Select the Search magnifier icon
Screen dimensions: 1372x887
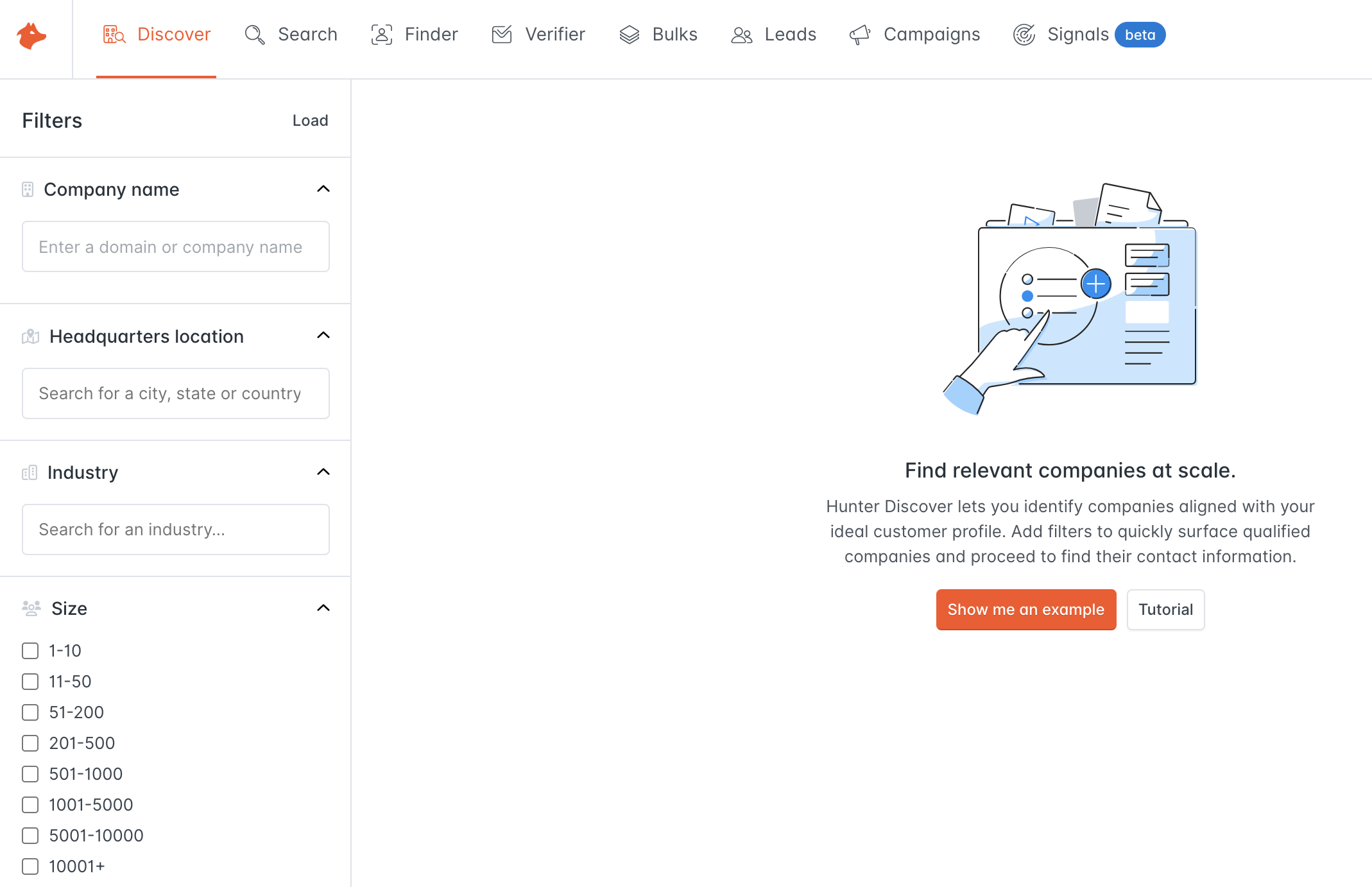click(254, 35)
